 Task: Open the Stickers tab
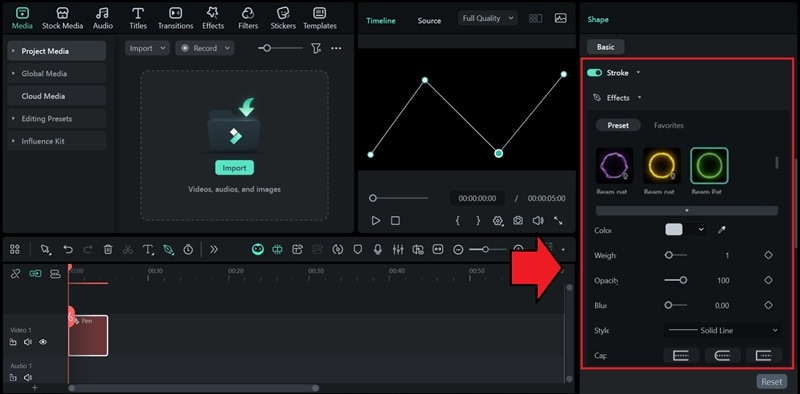coord(283,18)
